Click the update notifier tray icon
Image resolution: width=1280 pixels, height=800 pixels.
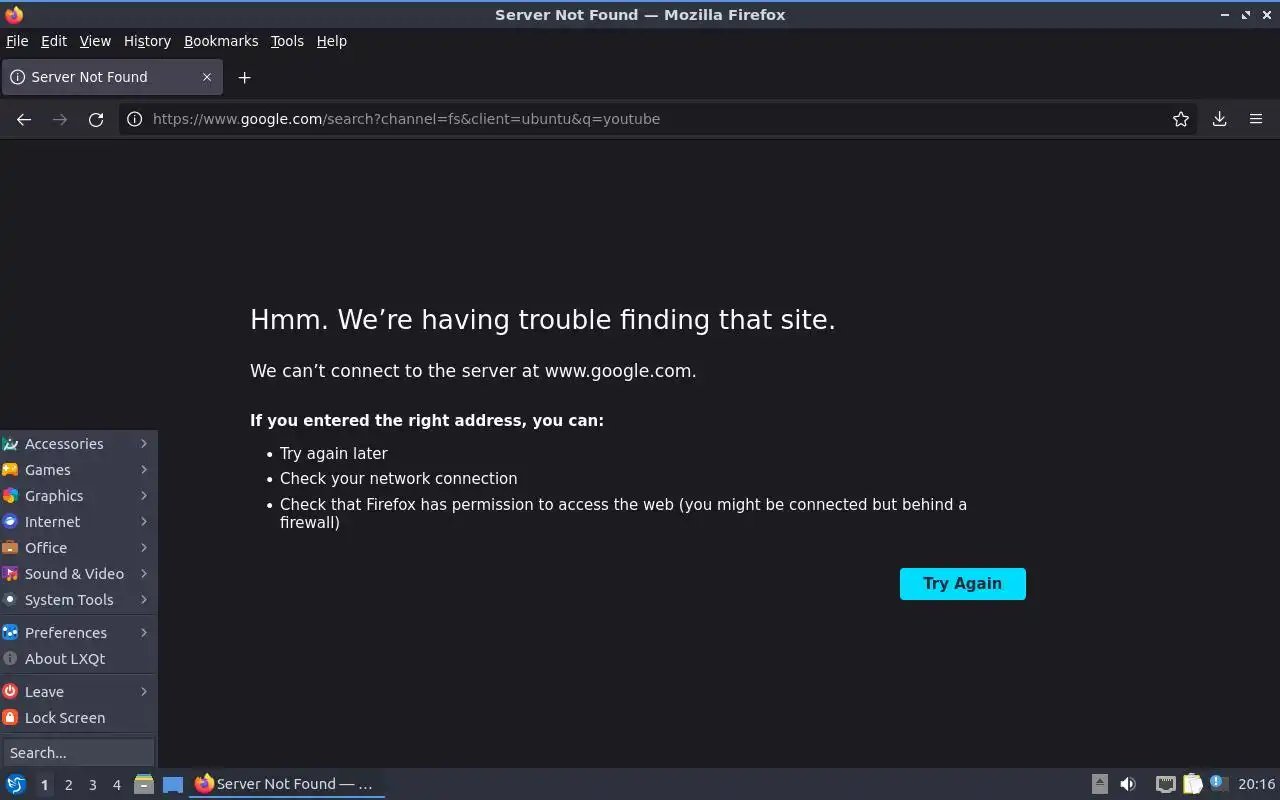1218,783
